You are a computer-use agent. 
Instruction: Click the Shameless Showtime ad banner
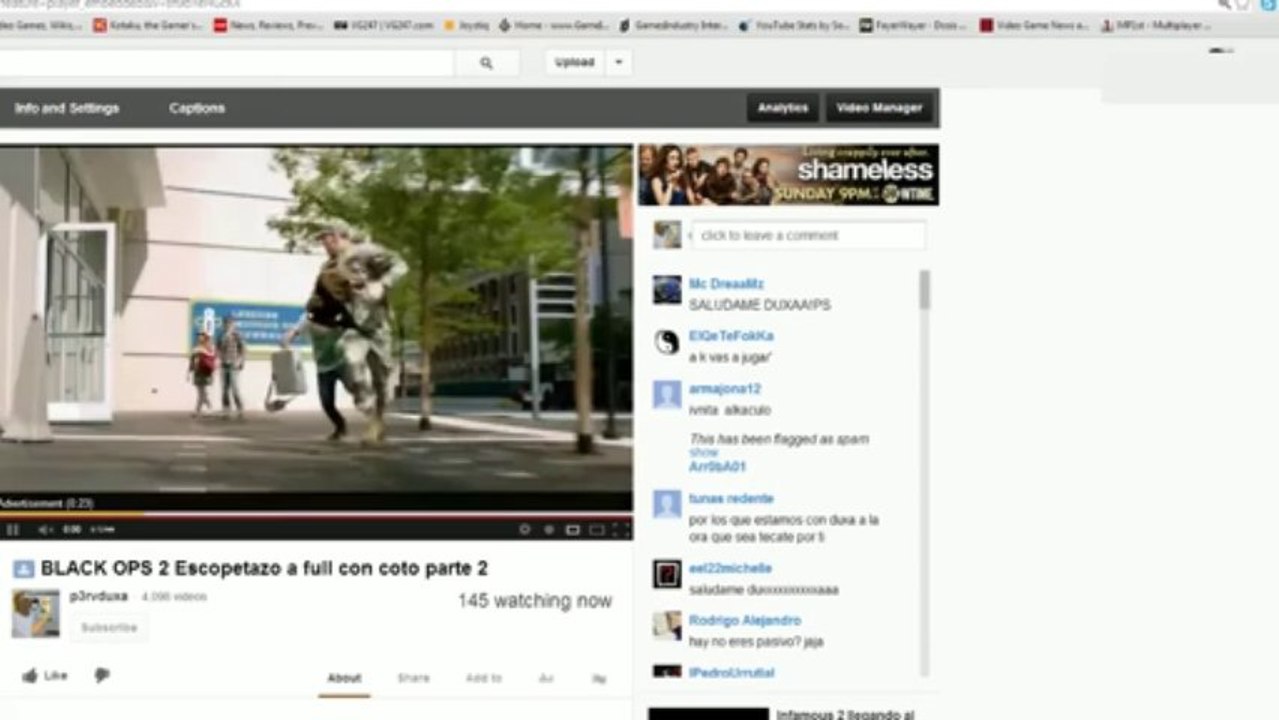(x=788, y=175)
